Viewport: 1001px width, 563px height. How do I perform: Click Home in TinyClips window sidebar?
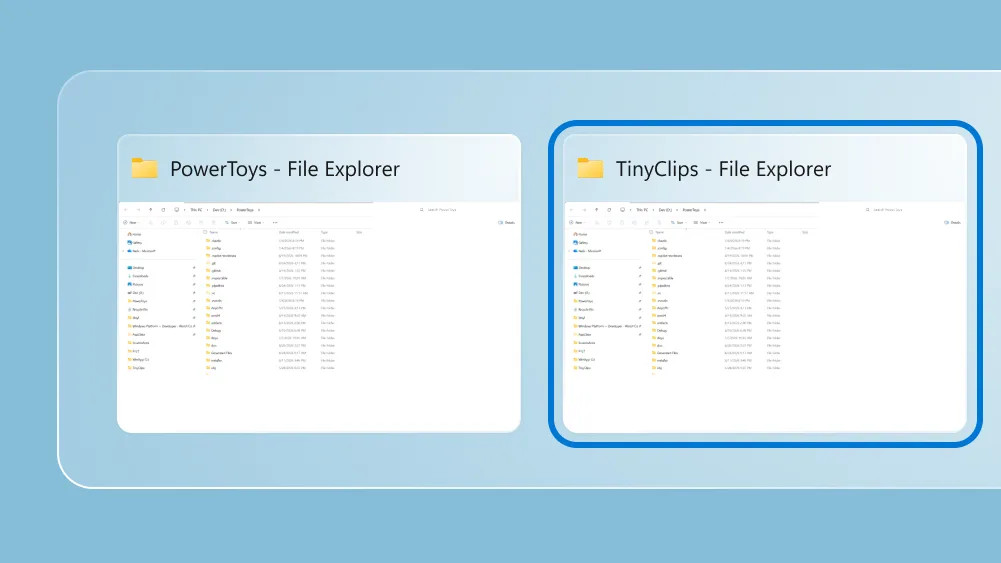point(580,234)
